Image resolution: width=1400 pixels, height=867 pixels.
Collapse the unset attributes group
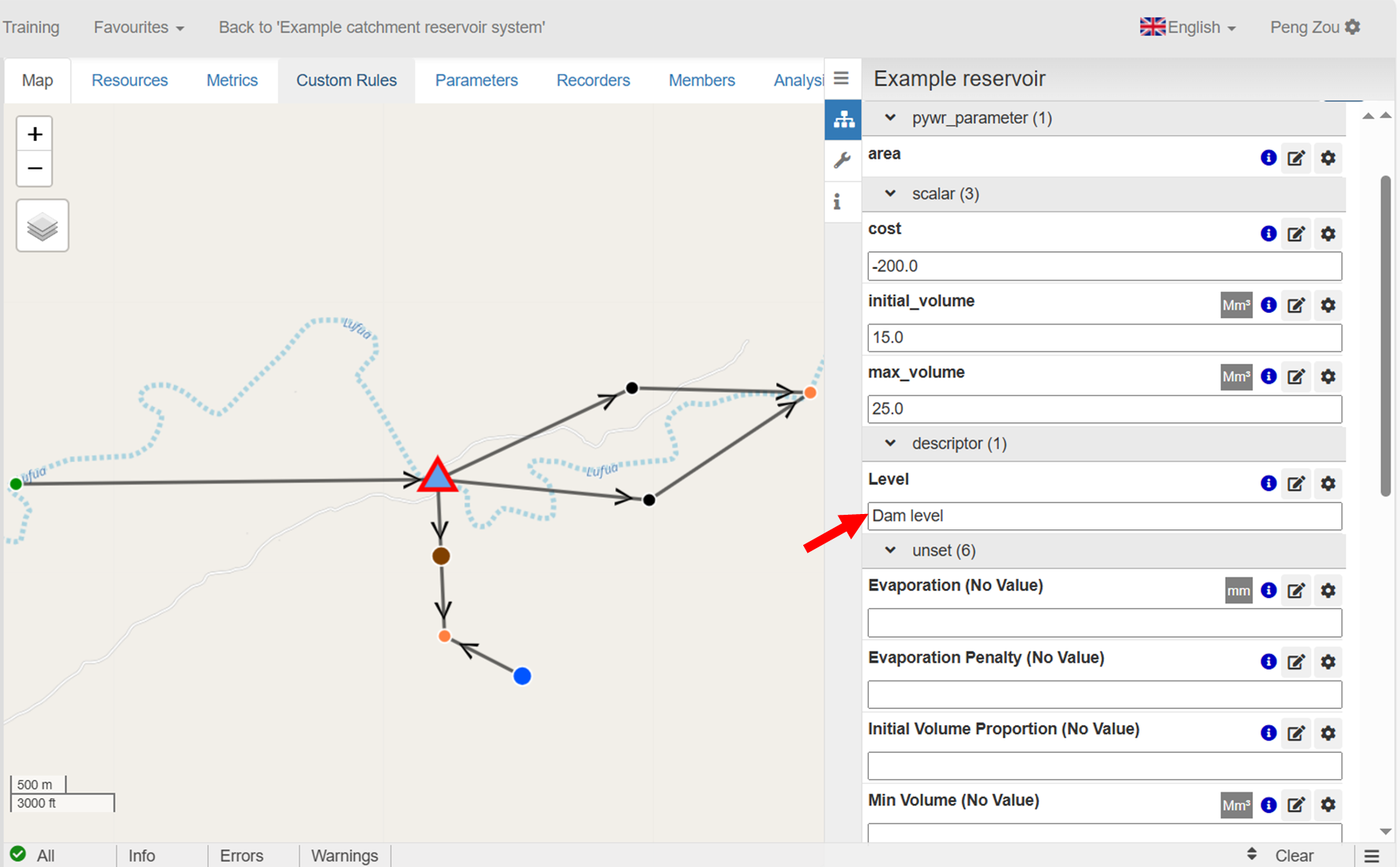pyautogui.click(x=890, y=550)
